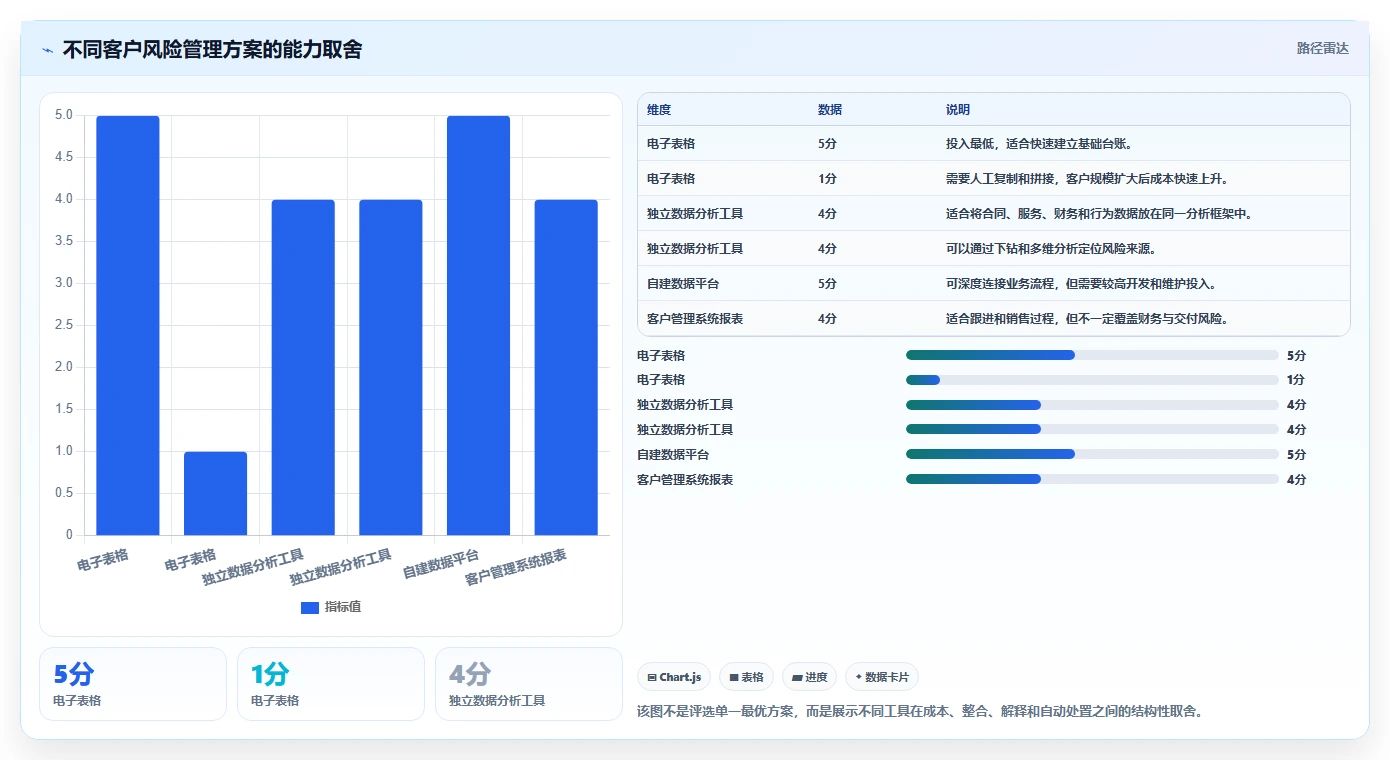The image size is (1390, 760).
Task: Click the short 1.0 bar for 电子表格
Action: pos(215,493)
